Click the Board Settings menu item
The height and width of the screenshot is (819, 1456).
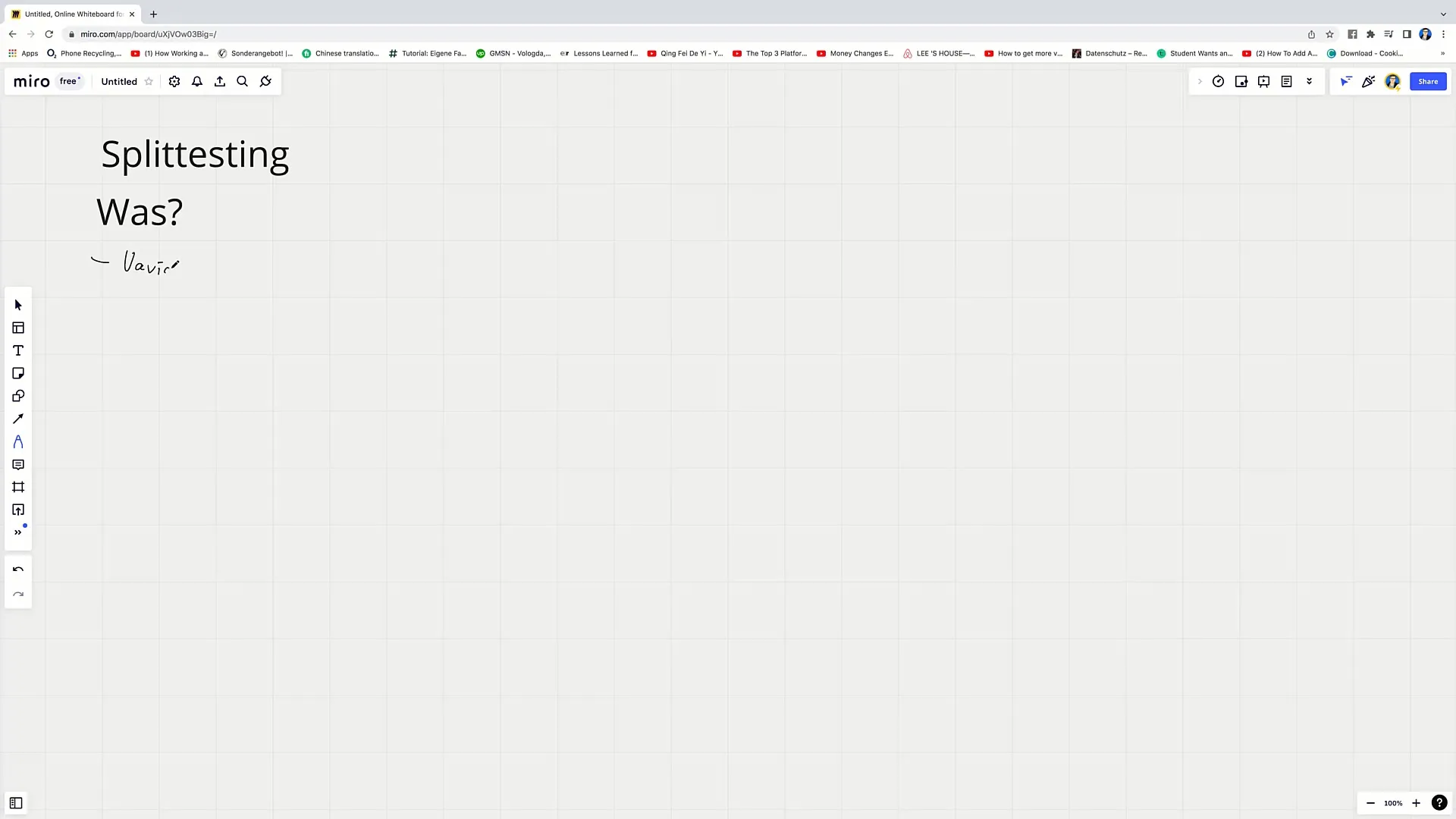pos(174,81)
